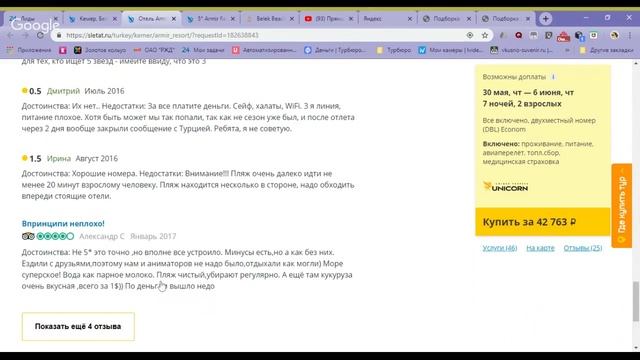Open the ОАО РЖД bookmark
640x360 pixels.
154,50
